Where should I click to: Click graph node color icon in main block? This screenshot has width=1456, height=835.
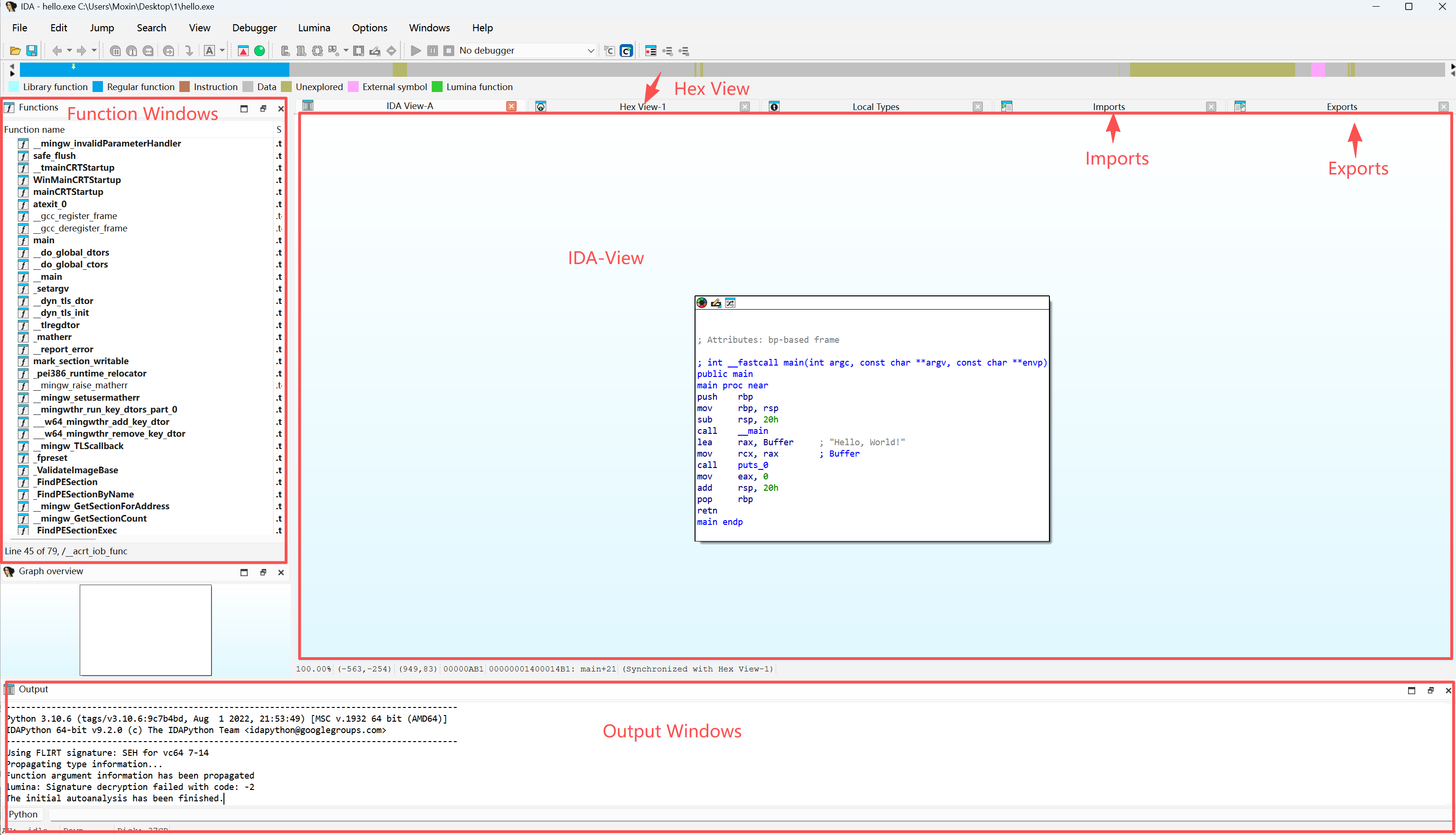702,303
